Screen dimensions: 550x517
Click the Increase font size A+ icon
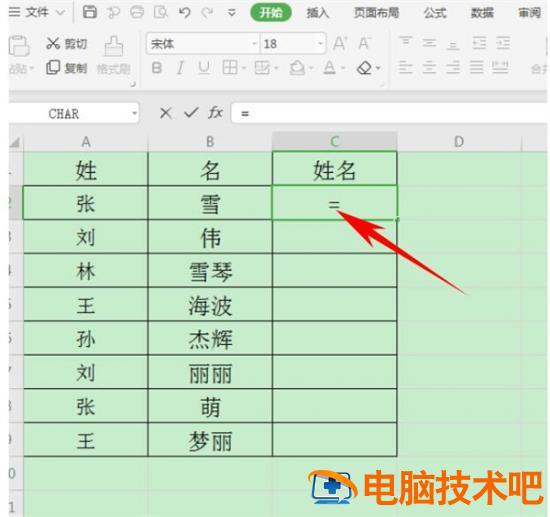click(340, 43)
